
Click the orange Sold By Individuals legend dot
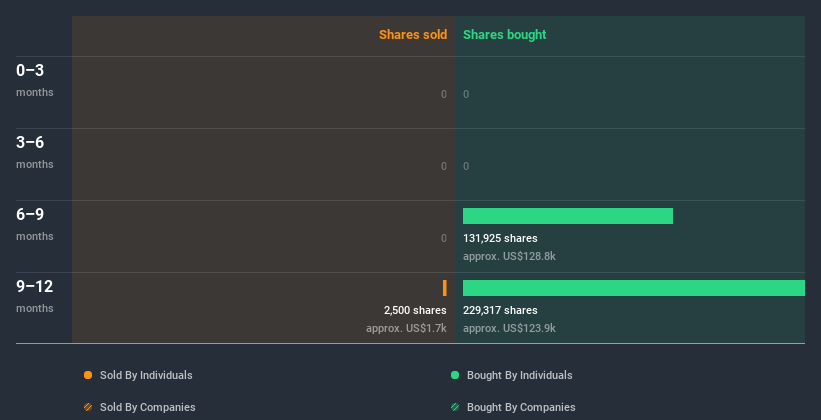88,375
